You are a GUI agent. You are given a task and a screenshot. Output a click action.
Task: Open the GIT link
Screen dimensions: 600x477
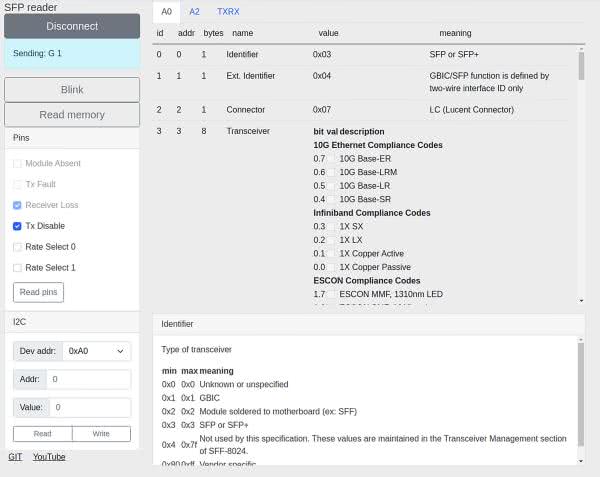pos(15,457)
